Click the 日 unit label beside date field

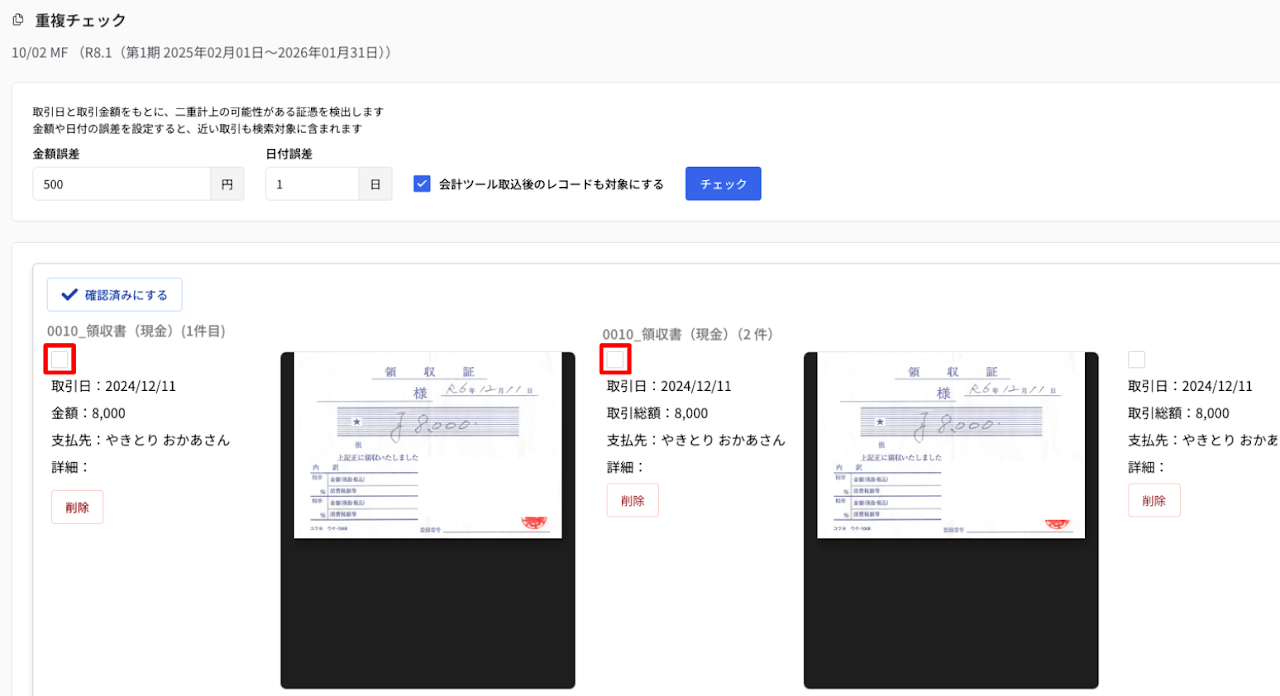376,184
